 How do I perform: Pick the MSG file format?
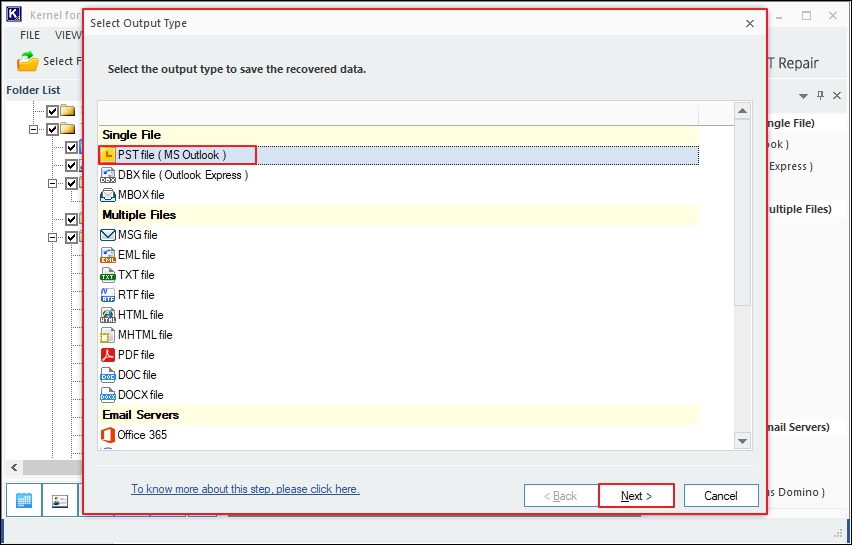(x=398, y=235)
